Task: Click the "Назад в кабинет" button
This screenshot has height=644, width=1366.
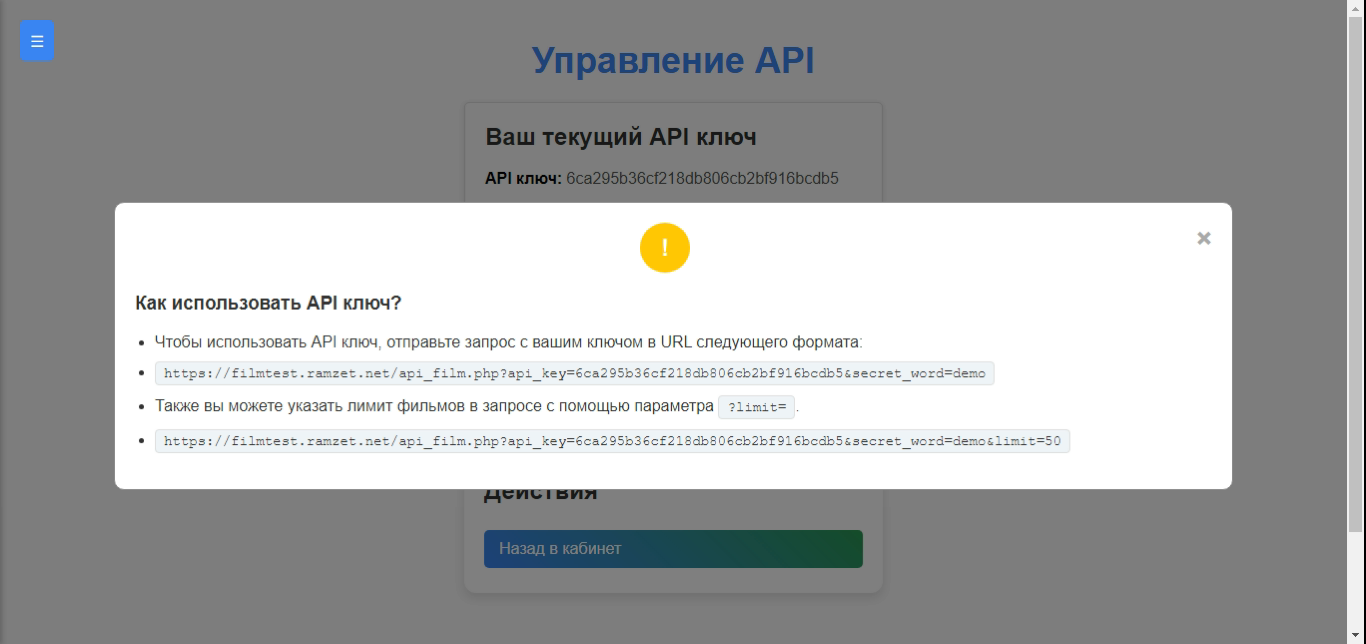Action: pos(673,549)
